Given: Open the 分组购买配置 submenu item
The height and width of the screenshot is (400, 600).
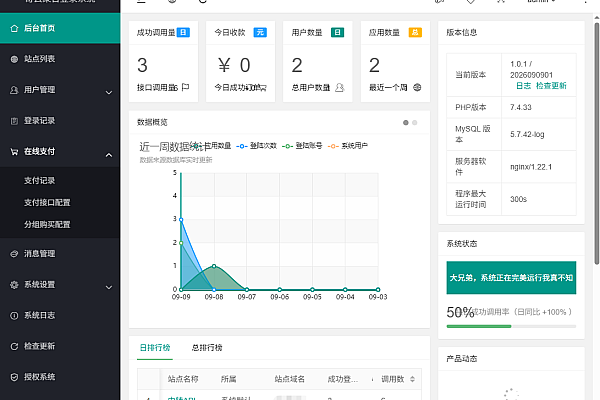Looking at the screenshot, I should coord(47,224).
